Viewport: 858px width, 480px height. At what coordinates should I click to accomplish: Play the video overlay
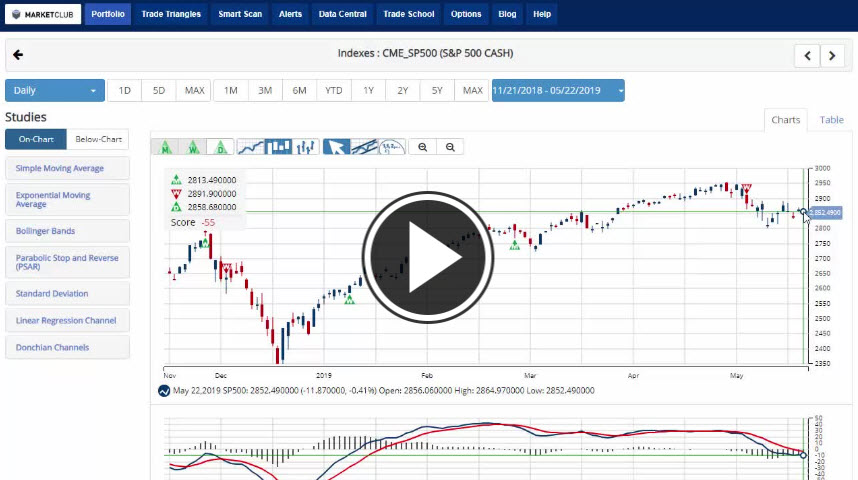[x=428, y=258]
